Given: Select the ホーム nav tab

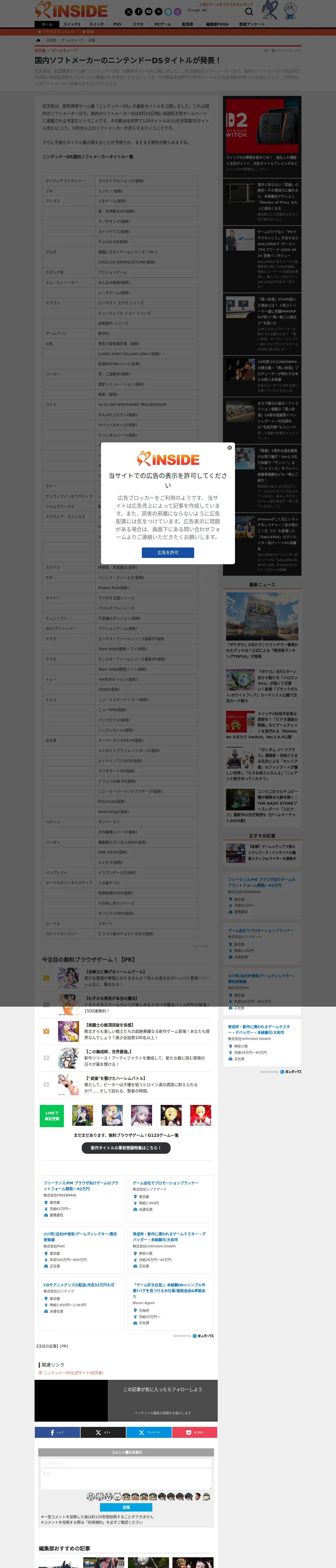Looking at the screenshot, I should (x=47, y=24).
